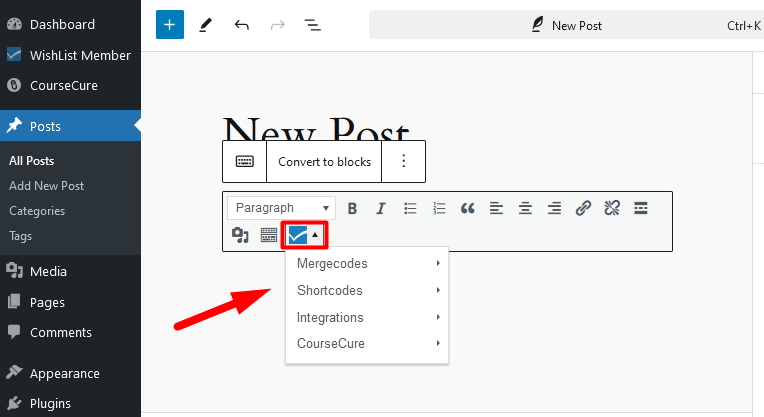The image size is (764, 417).
Task: Open Posts in the sidebar
Action: [70, 126]
